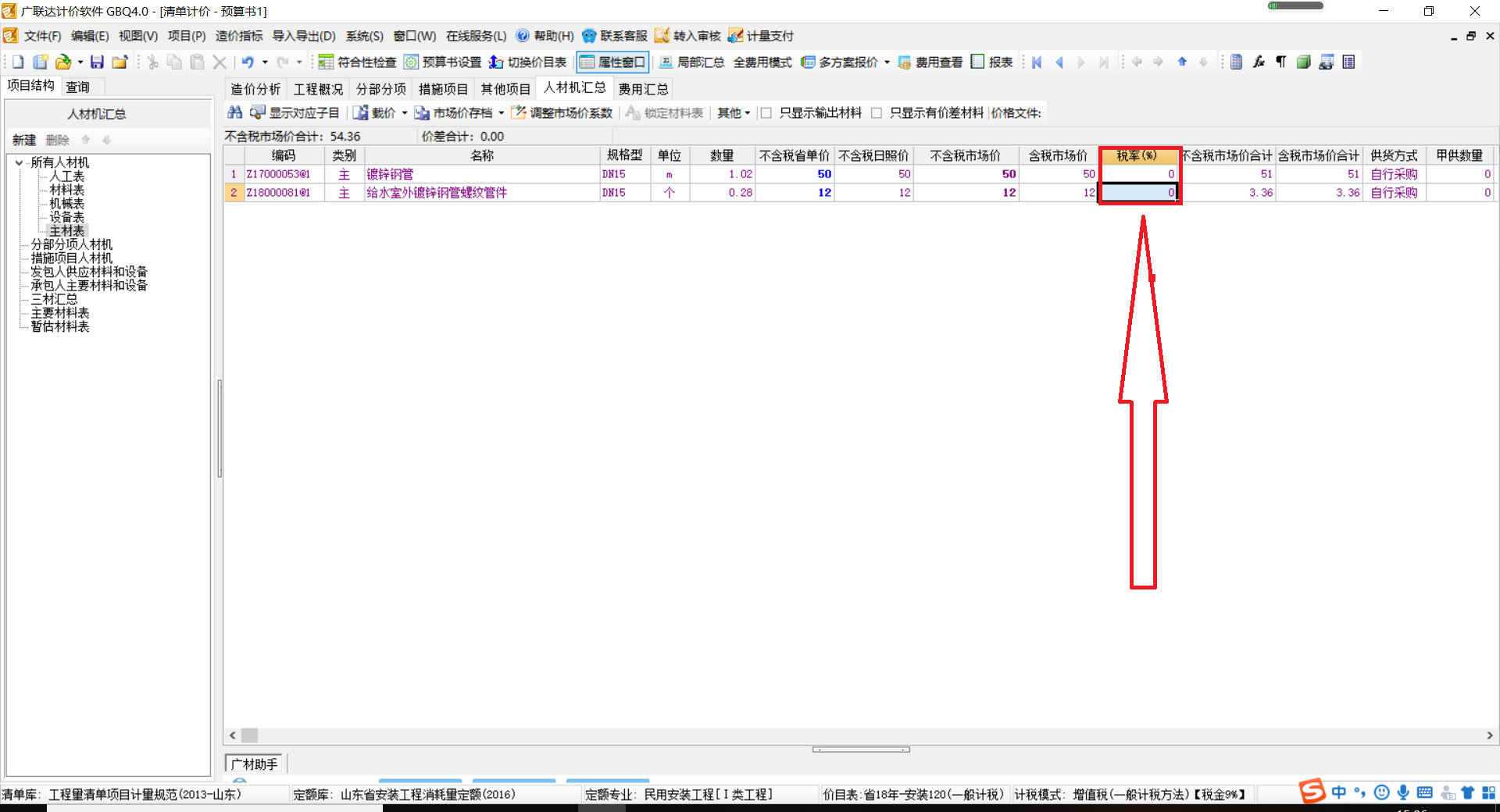Image resolution: width=1500 pixels, height=812 pixels.
Task: Open the 导入导出(D) menu
Action: 304,36
